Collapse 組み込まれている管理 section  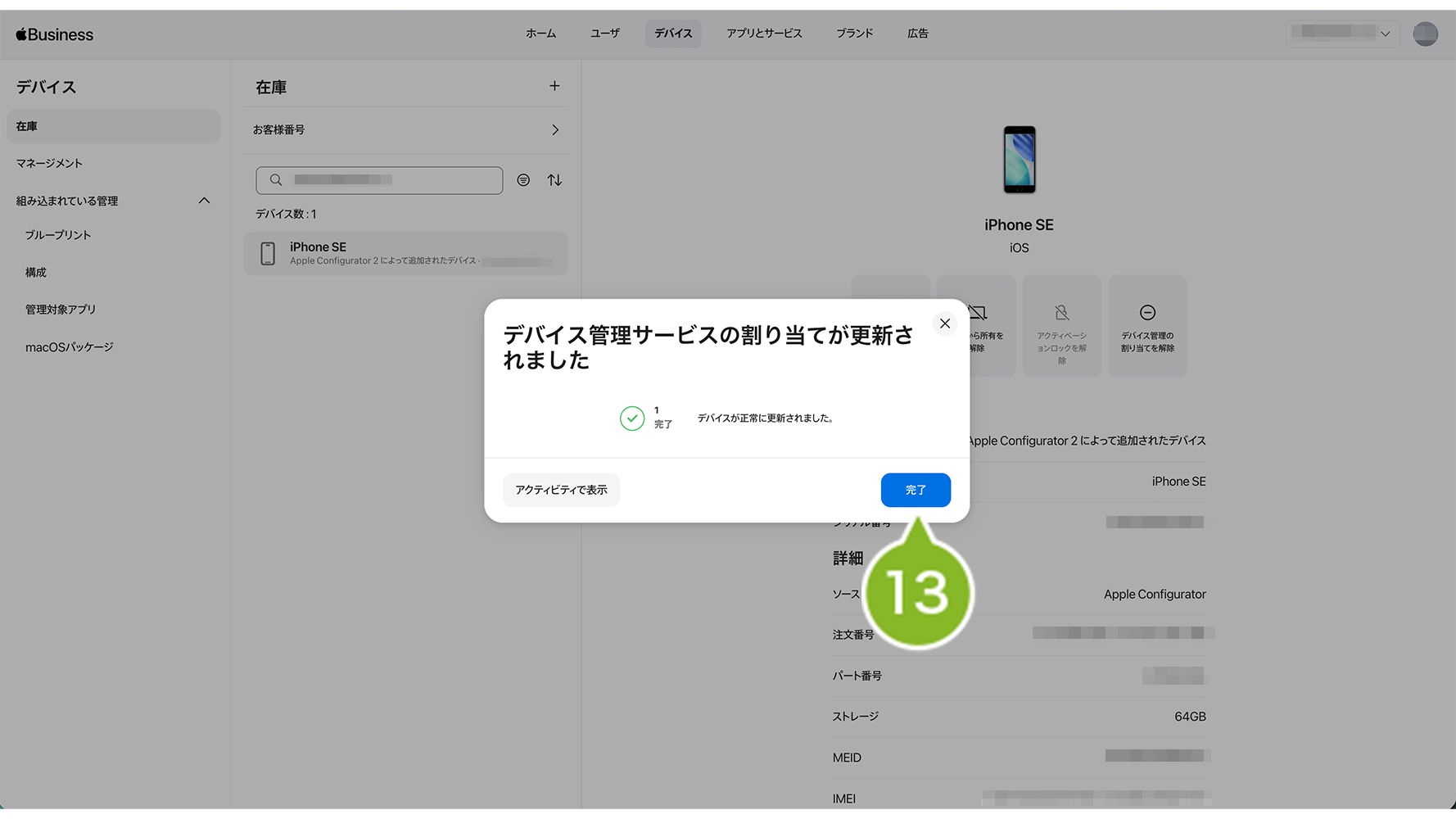coord(204,201)
